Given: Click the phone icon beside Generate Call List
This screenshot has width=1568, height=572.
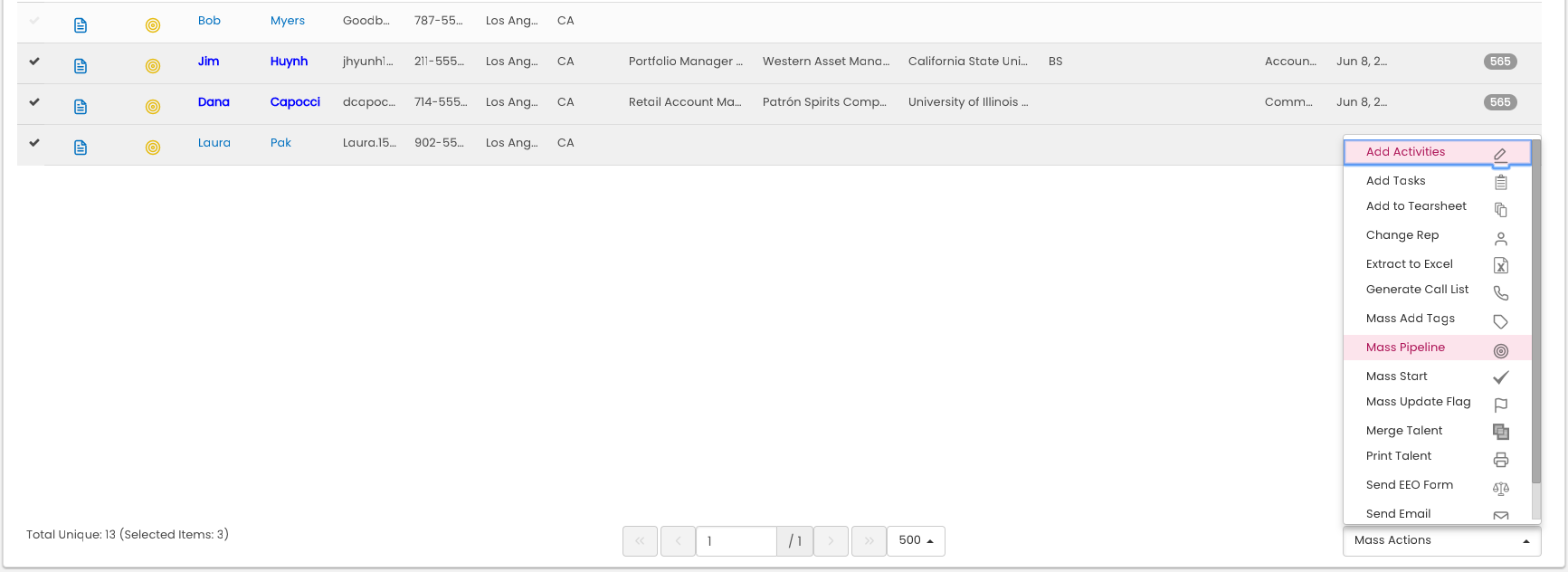Looking at the screenshot, I should pyautogui.click(x=1500, y=293).
